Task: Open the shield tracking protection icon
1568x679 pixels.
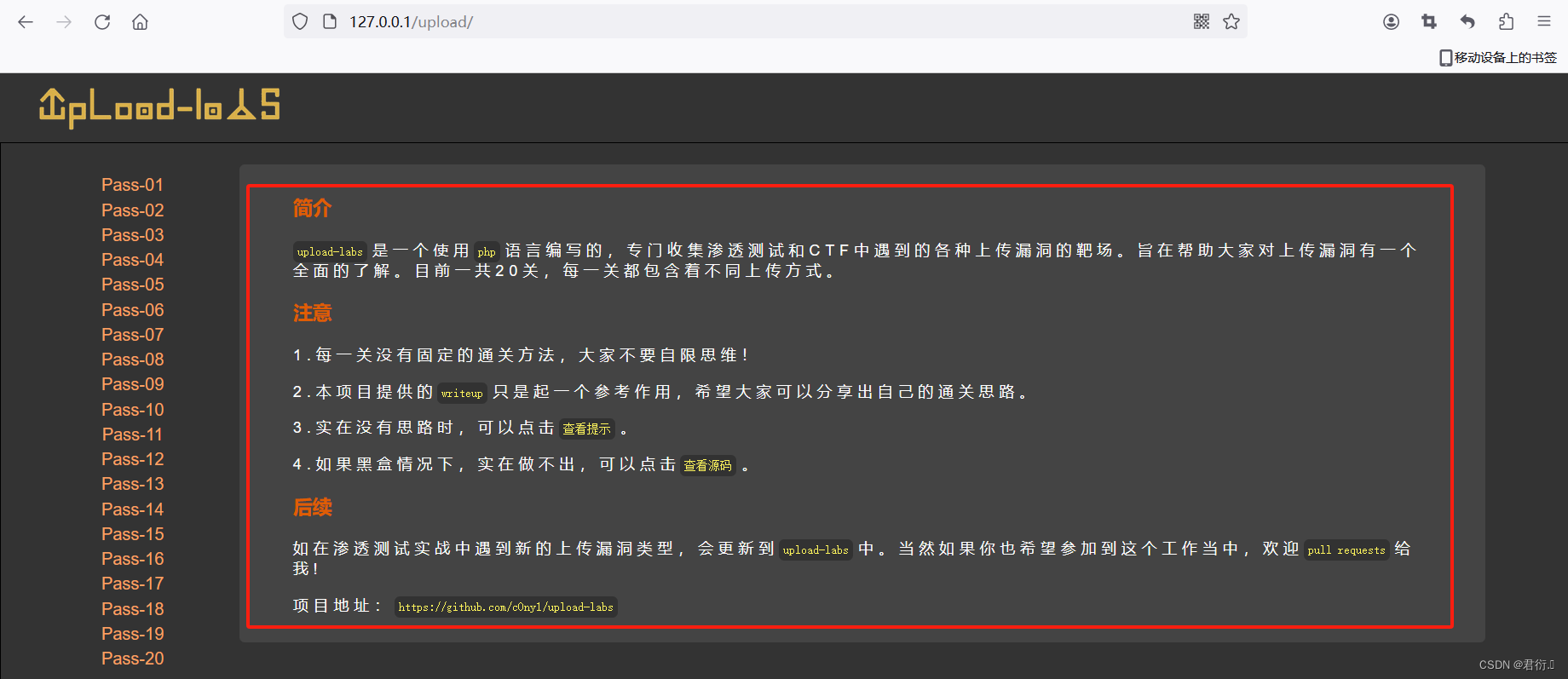Action: point(300,22)
